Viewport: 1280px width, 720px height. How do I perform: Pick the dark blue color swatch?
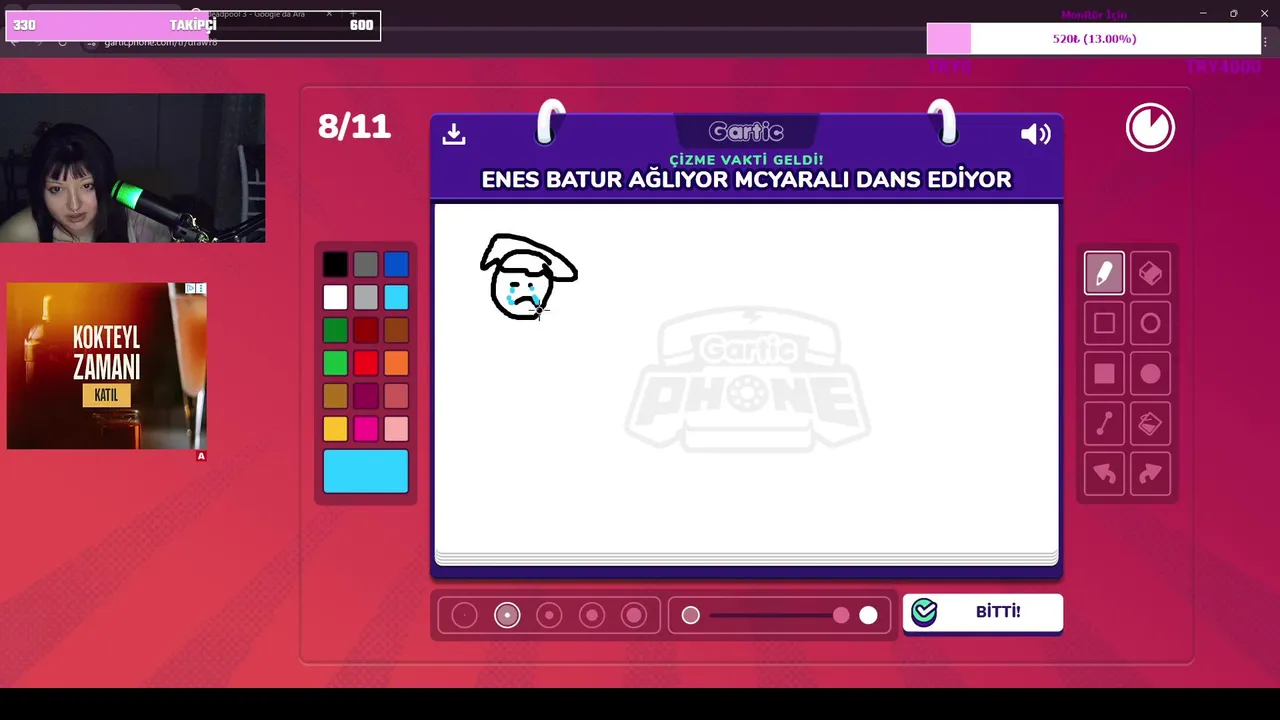396,264
